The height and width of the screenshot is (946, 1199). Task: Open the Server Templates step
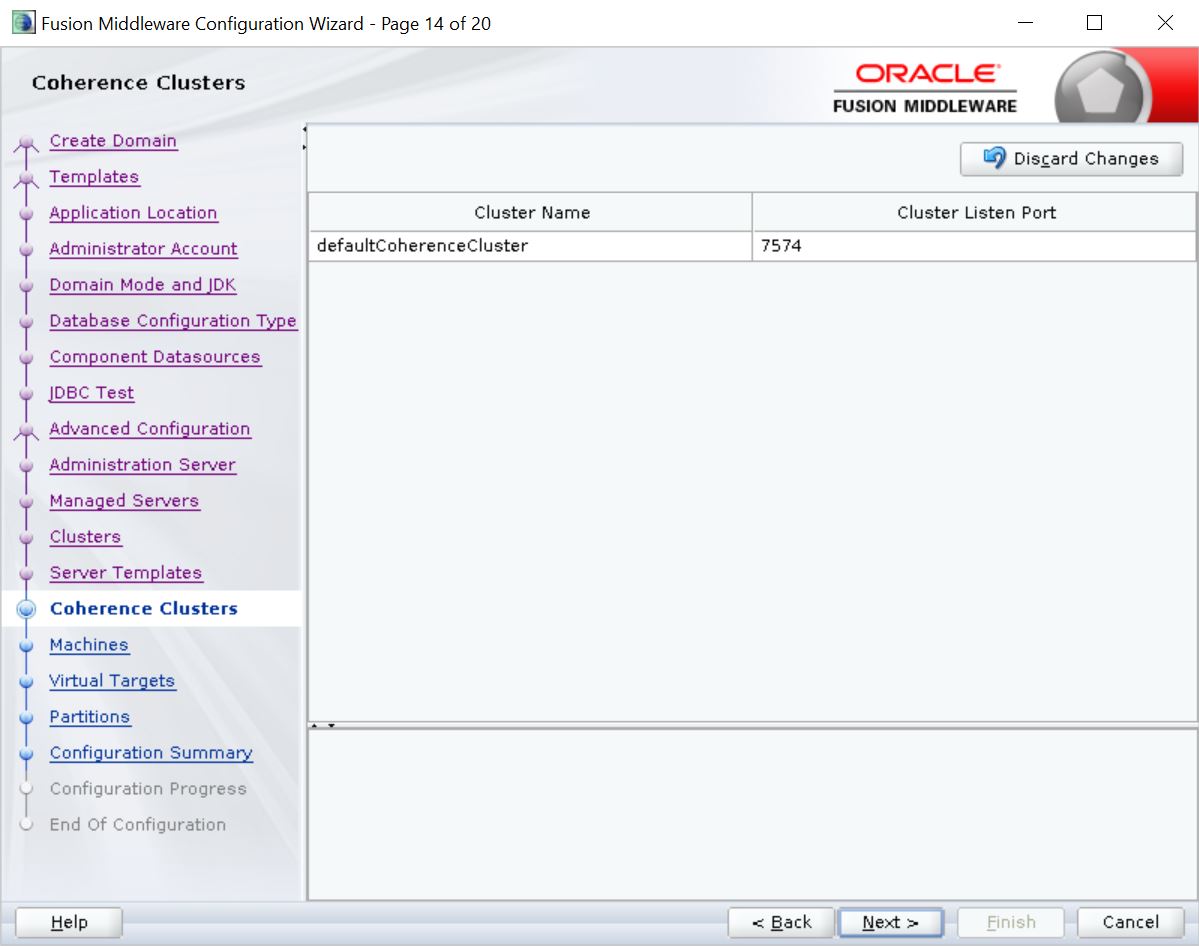(x=126, y=572)
